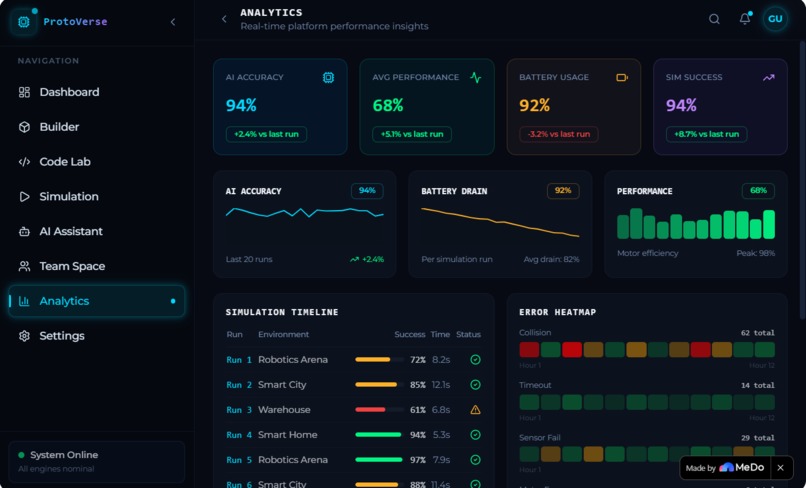
Task: Click the Warehouse environment cell
Action: point(284,410)
